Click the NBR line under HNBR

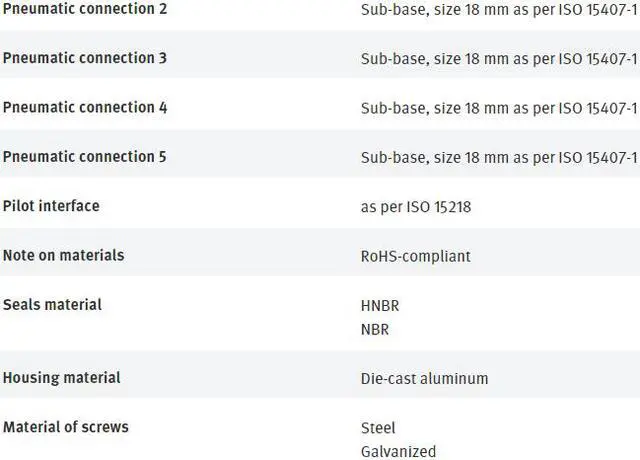(x=375, y=329)
